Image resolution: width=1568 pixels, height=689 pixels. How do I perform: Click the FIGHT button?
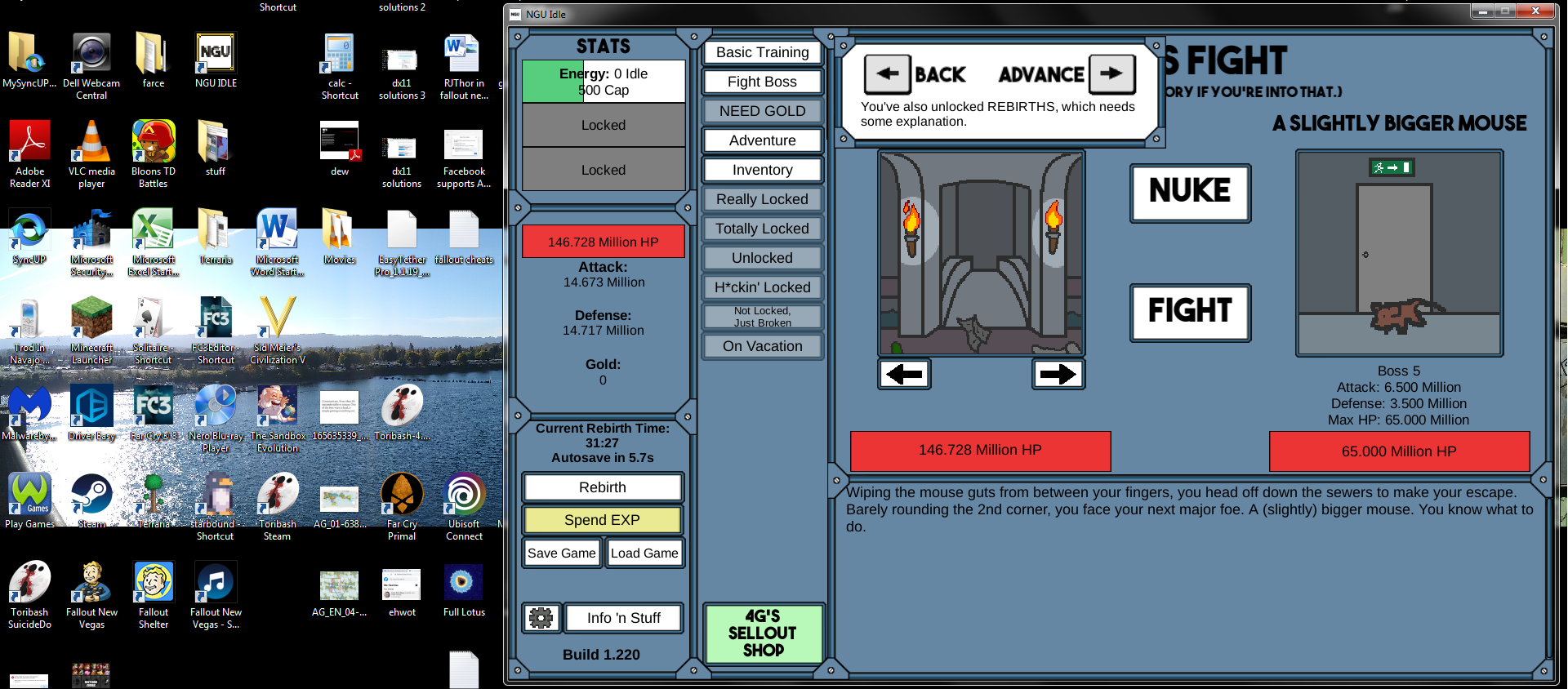click(1190, 312)
